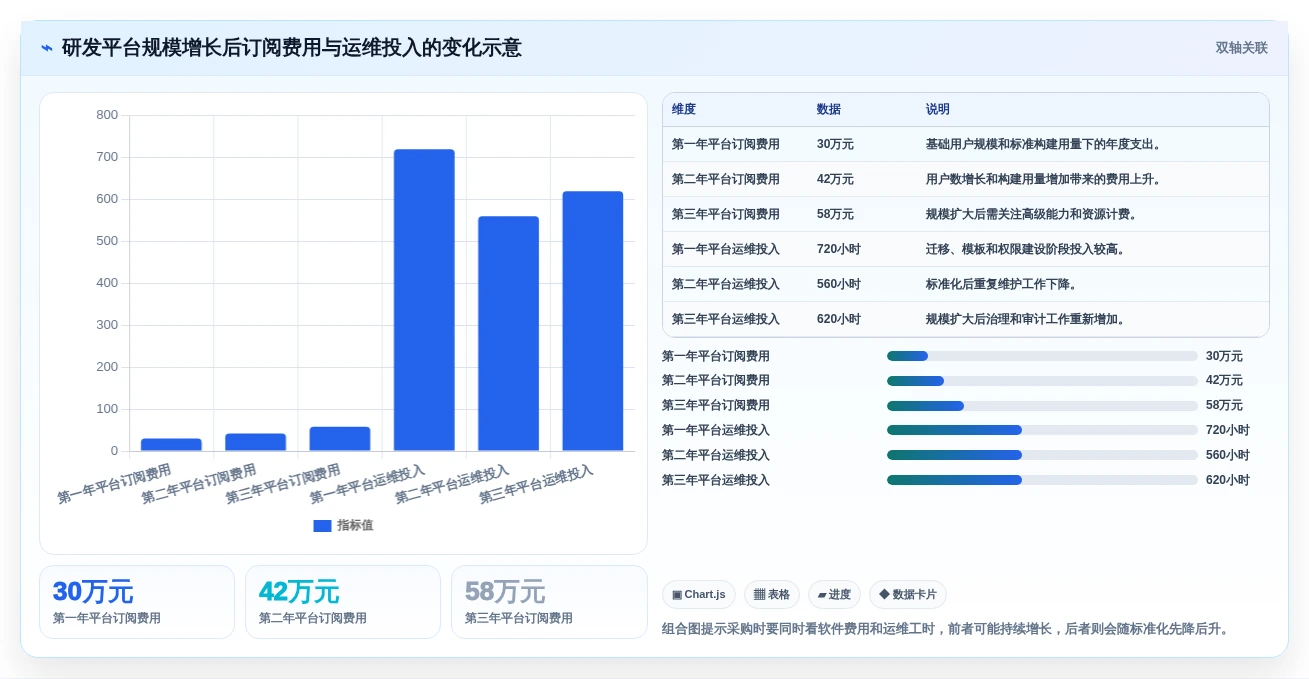Click the blue legend swatch for 指标值
1309x679 pixels.
pyautogui.click(x=322, y=526)
